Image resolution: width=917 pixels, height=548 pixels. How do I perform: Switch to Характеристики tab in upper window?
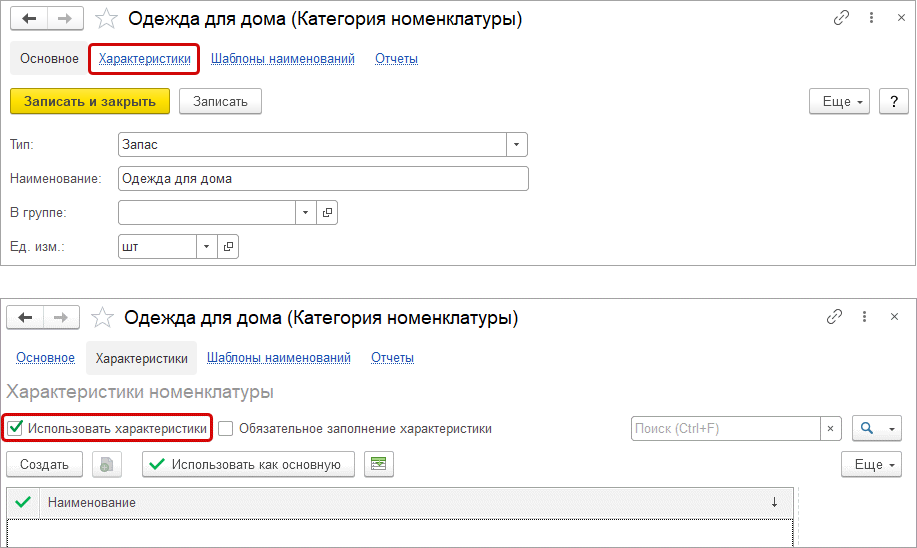[x=144, y=58]
